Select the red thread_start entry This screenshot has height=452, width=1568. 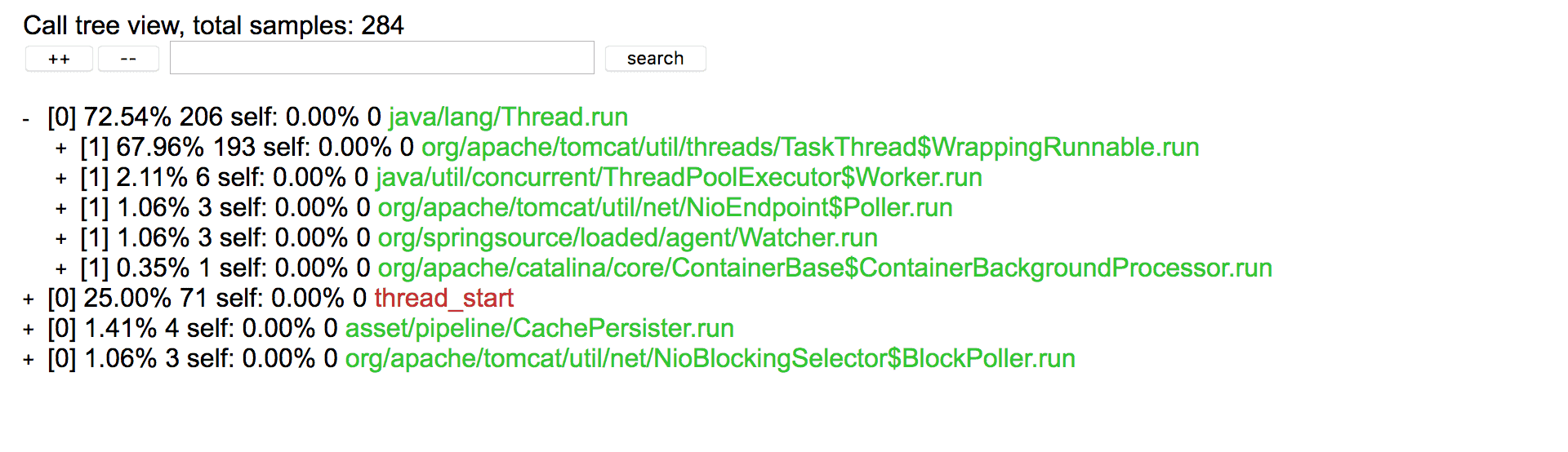coord(444,299)
